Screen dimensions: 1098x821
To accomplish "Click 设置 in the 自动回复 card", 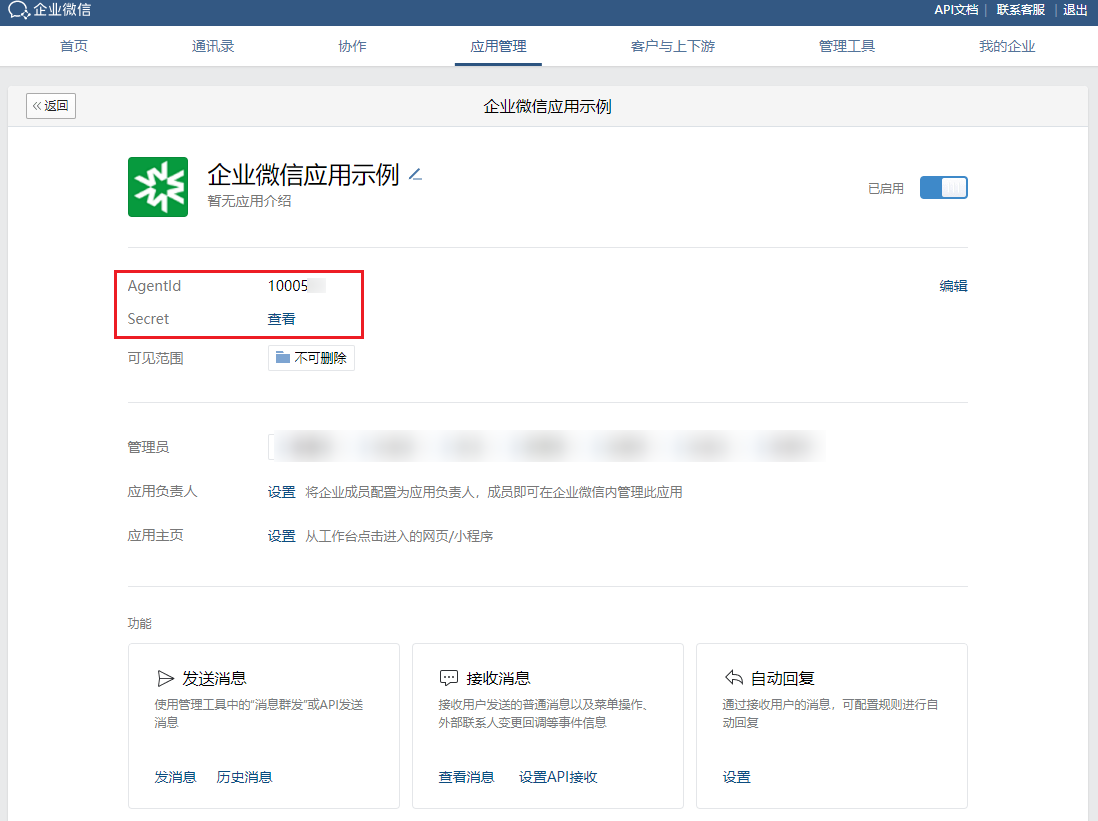I will click(x=737, y=777).
